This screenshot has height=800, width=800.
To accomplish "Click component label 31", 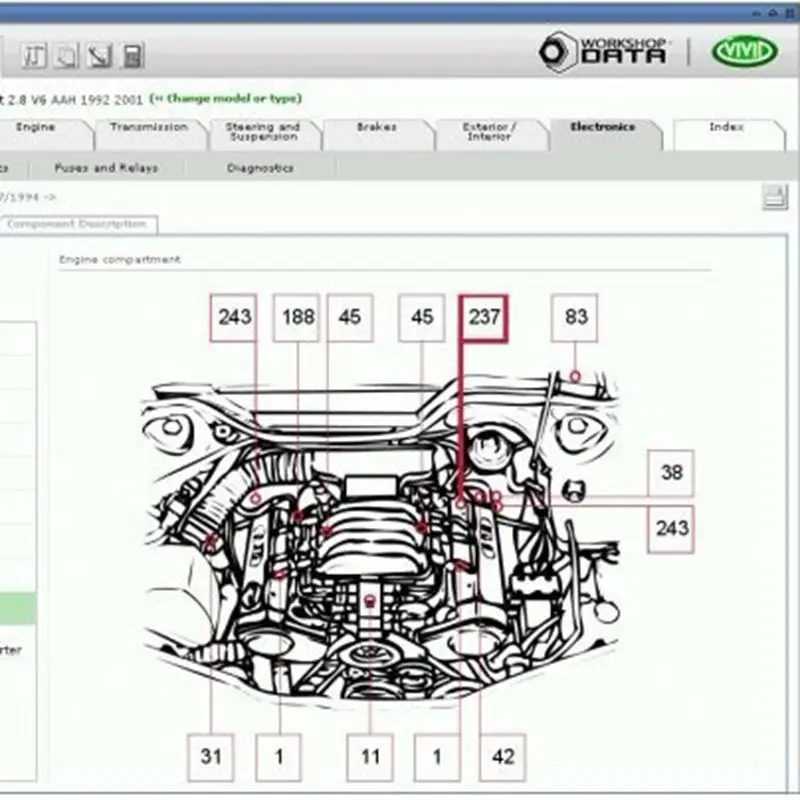I will pyautogui.click(x=211, y=757).
